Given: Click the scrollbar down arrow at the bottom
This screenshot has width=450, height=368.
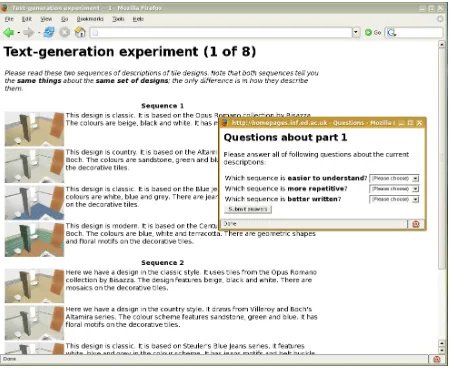Looking at the screenshot, I should click(x=442, y=350).
